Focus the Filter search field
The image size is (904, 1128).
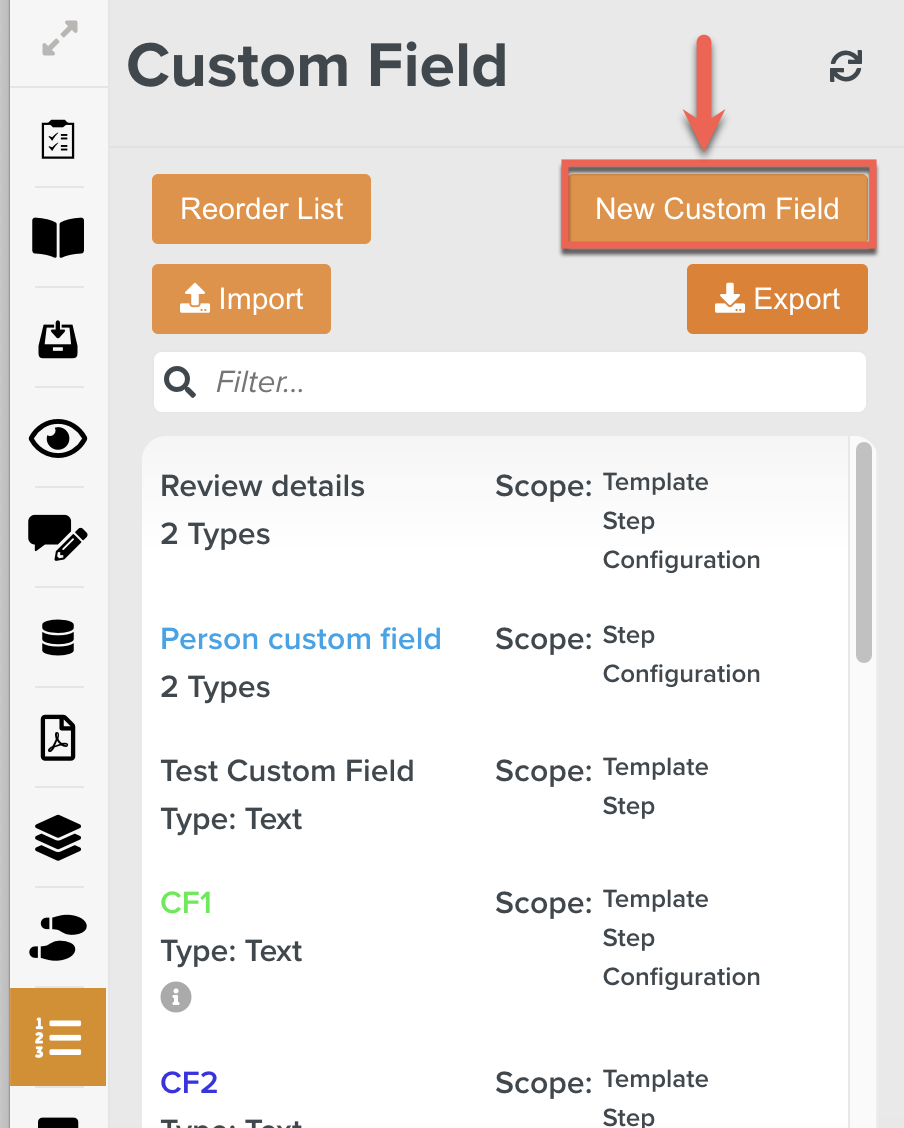[530, 382]
